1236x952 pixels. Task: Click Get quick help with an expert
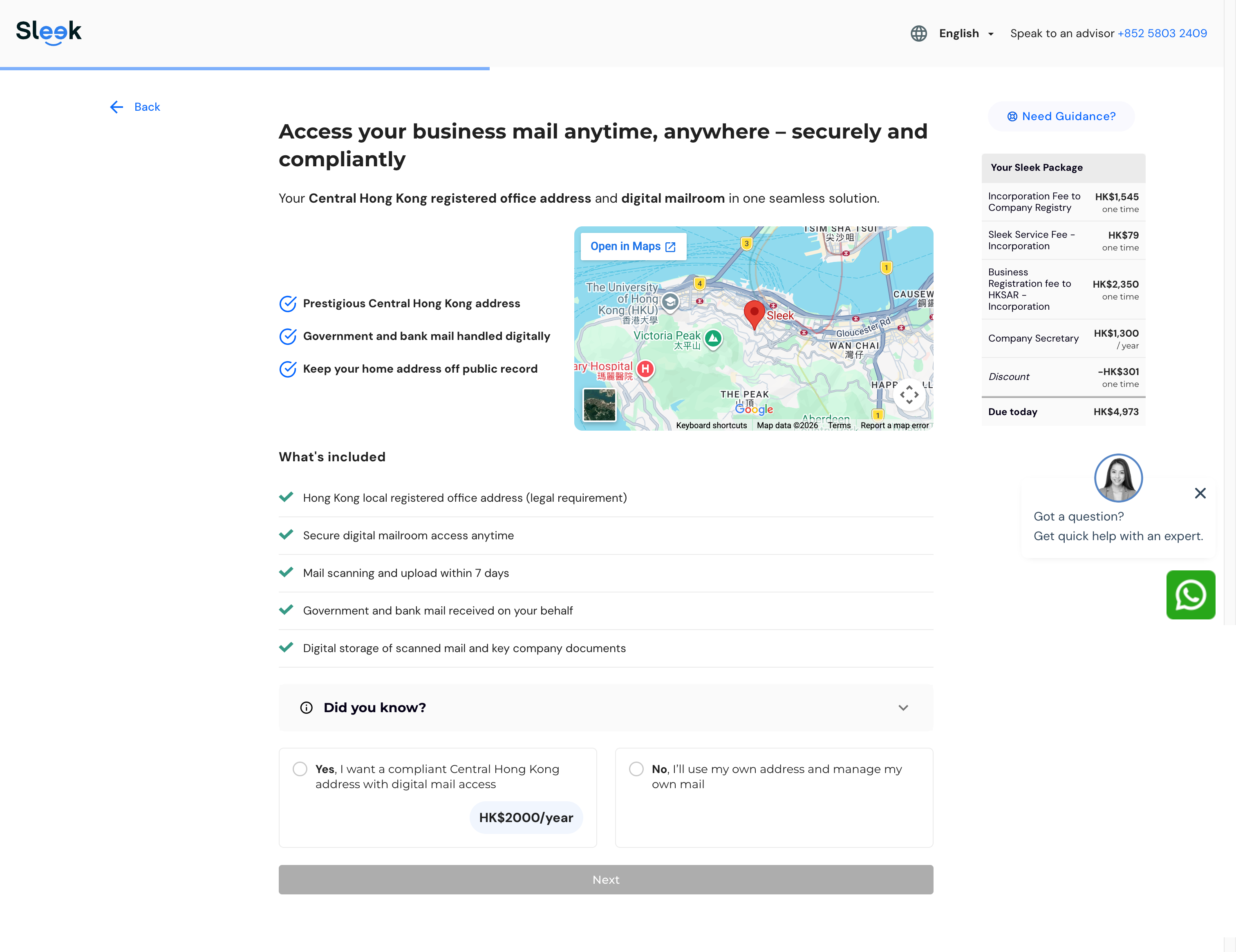(x=1118, y=536)
